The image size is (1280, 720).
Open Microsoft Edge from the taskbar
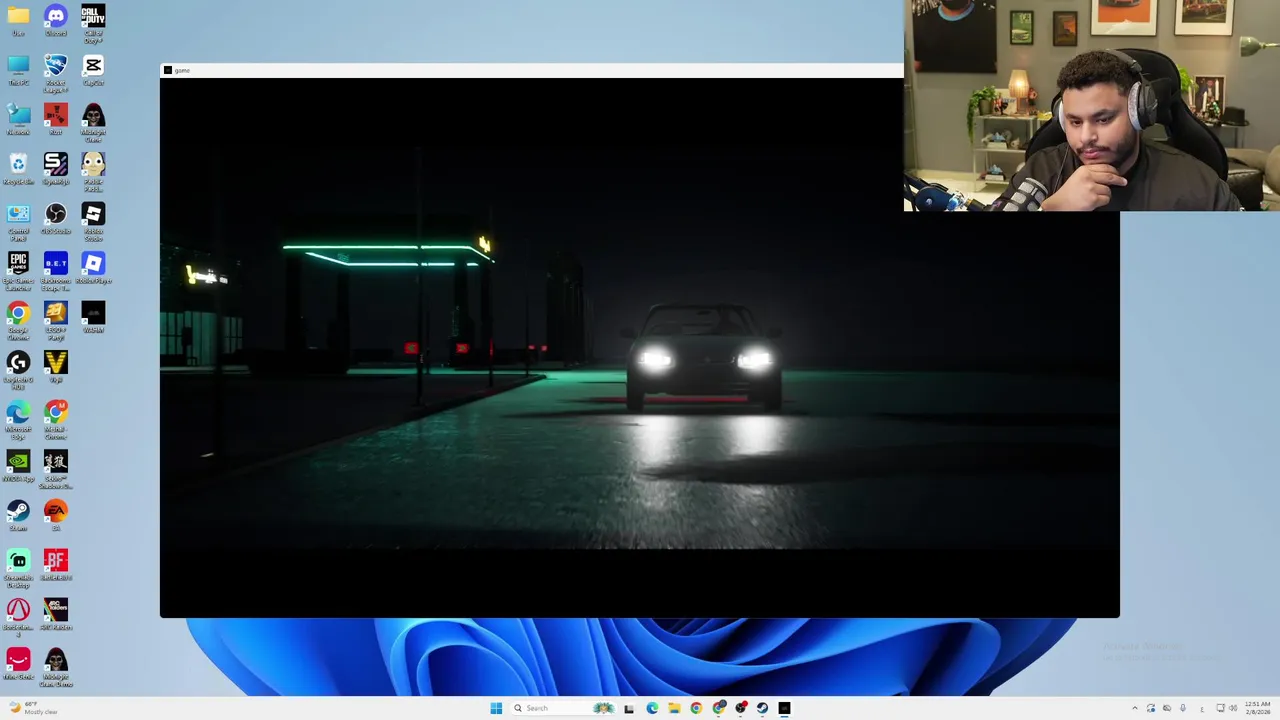(652, 708)
